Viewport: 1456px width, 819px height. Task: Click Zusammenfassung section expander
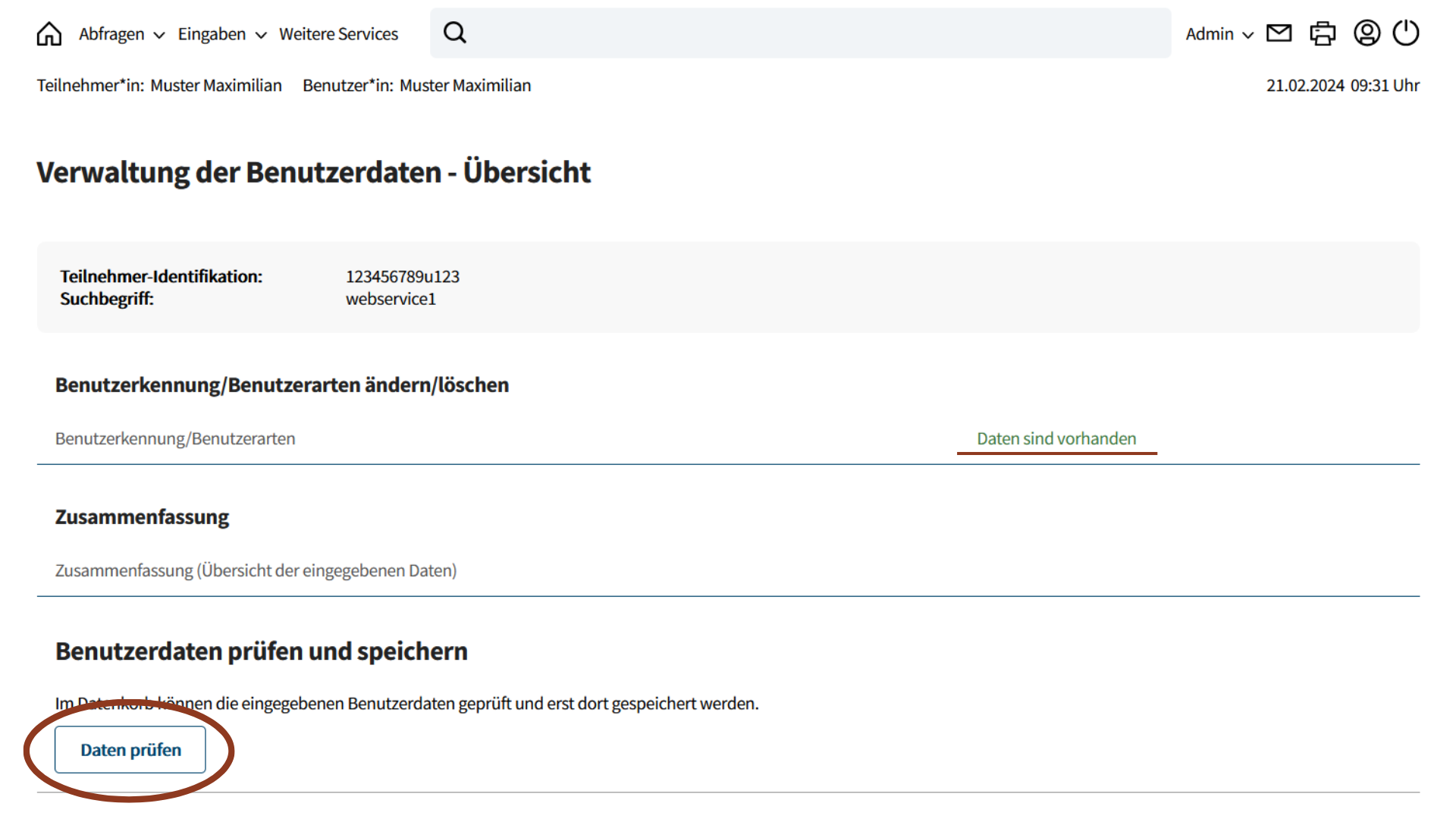point(255,569)
